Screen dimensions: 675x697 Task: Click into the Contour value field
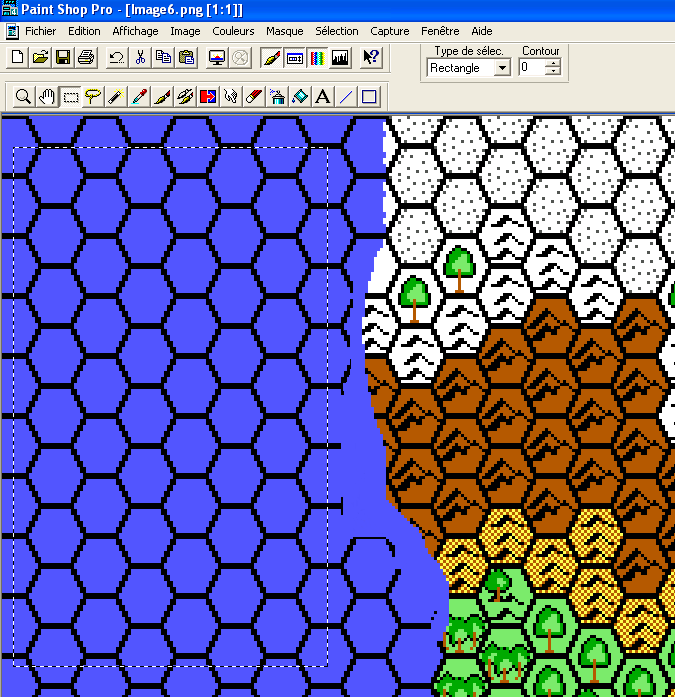tap(532, 68)
